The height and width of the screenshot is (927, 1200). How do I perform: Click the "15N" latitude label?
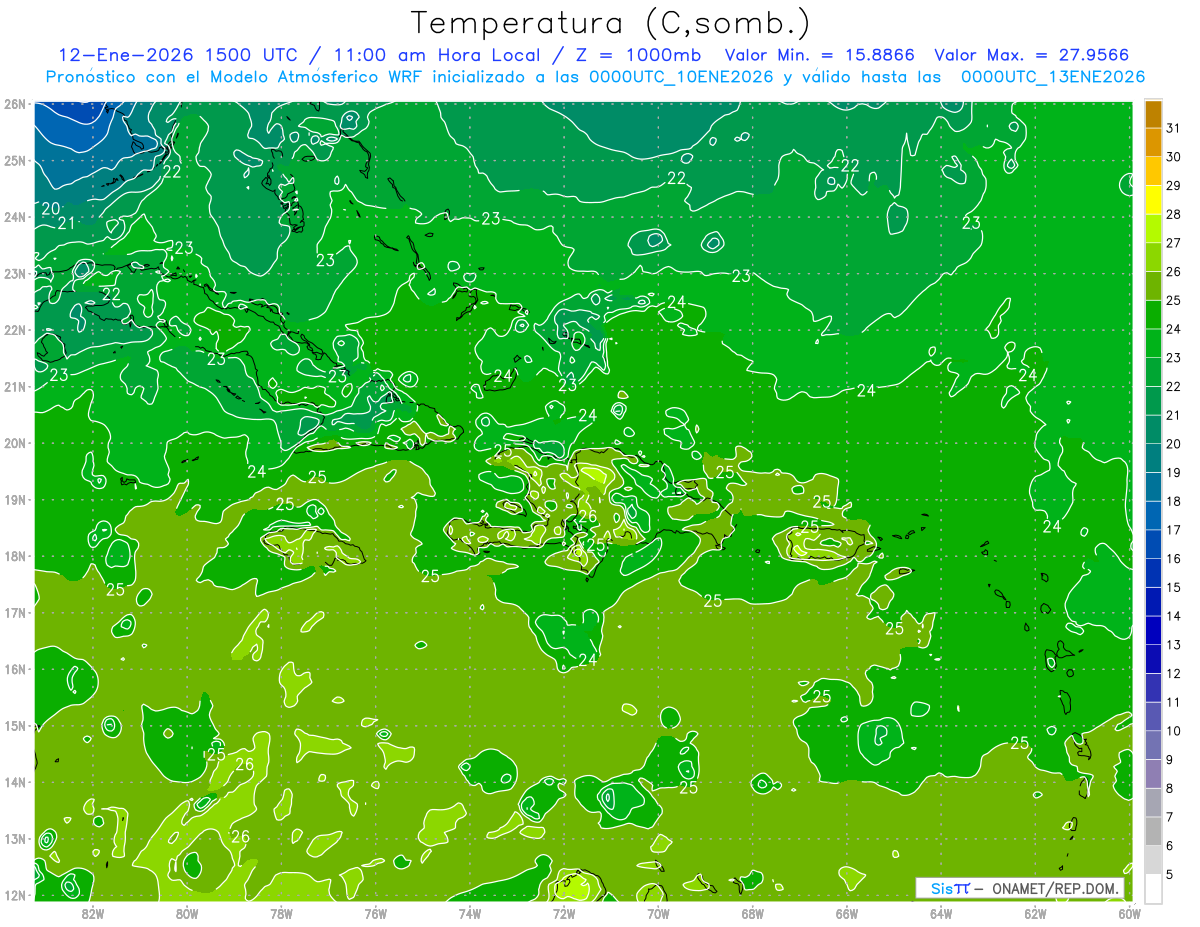pos(14,726)
